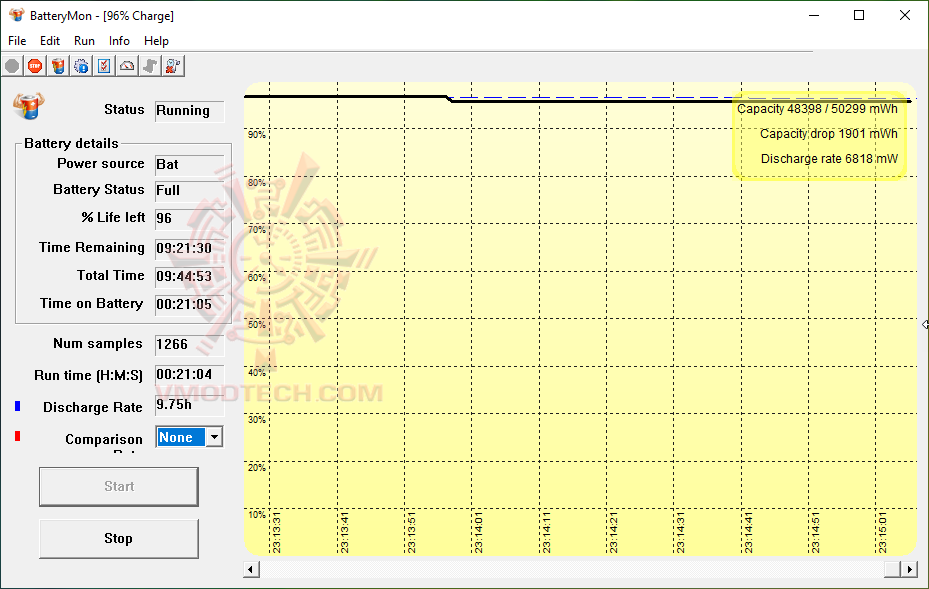Viewport: 929px width, 589px height.
Task: Click the 23:14:01 time axis label
Action: [x=478, y=533]
